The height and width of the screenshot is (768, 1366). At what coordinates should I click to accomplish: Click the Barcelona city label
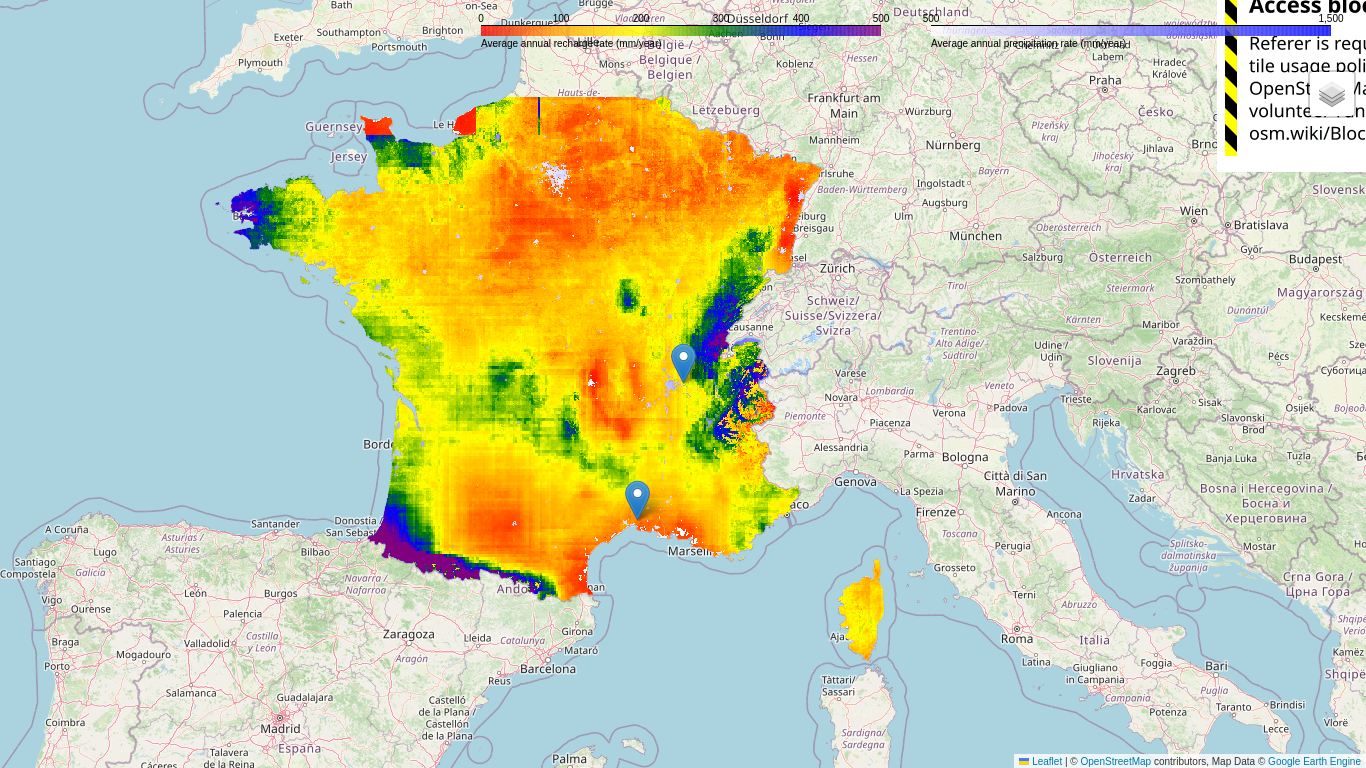(548, 668)
